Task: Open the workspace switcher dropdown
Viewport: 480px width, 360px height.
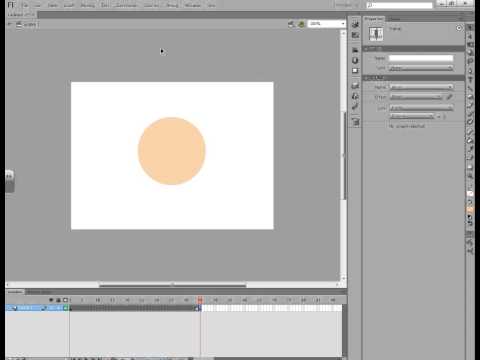Action: pos(346,5)
